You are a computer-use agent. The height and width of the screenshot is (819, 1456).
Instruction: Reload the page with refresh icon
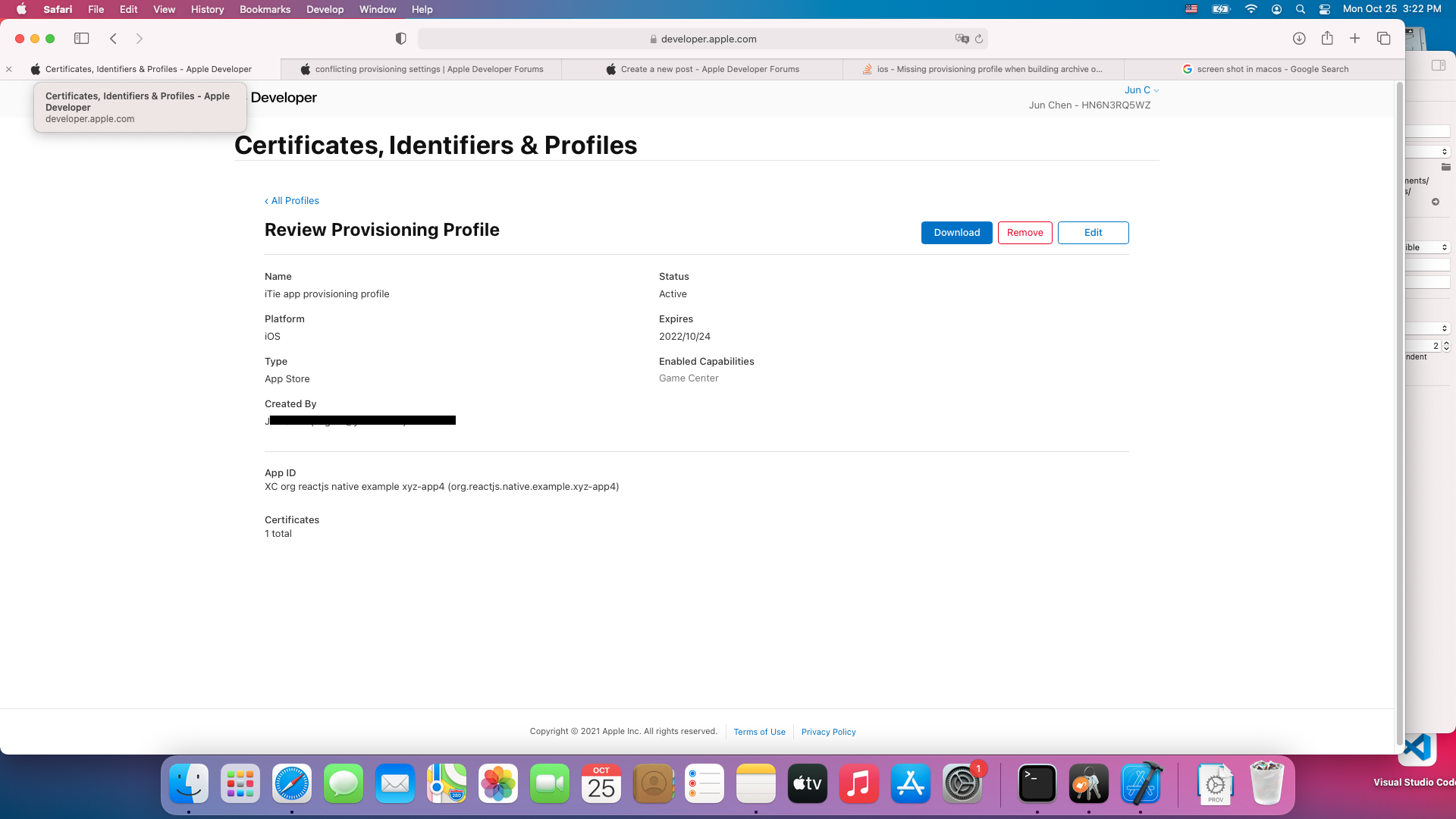click(979, 39)
